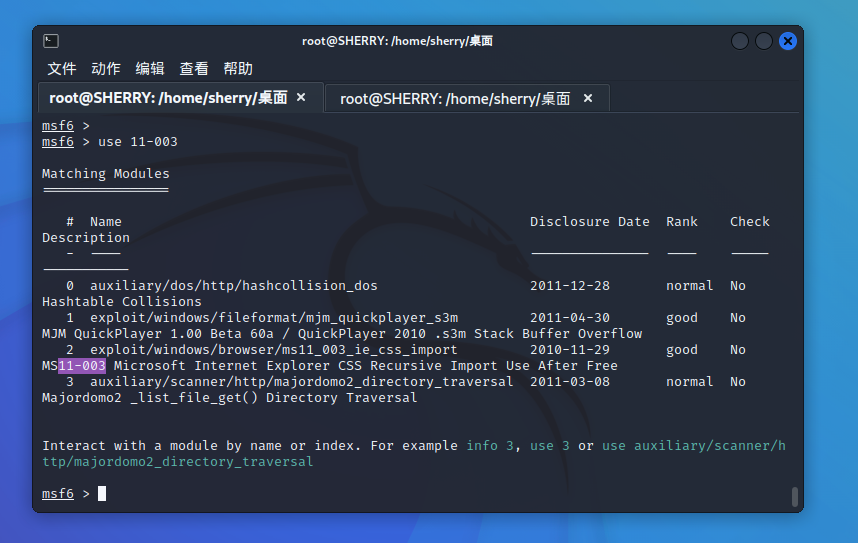The height and width of the screenshot is (543, 858).
Task: Close the terminal window with the blue X
Action: pos(788,41)
